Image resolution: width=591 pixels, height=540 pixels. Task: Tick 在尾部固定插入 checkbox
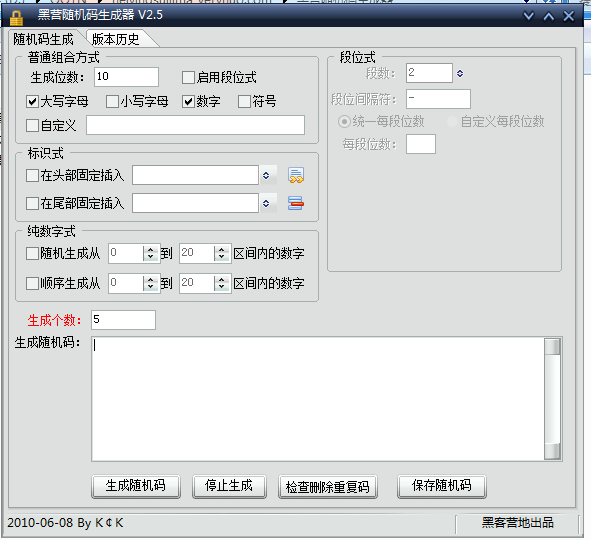click(x=32, y=203)
